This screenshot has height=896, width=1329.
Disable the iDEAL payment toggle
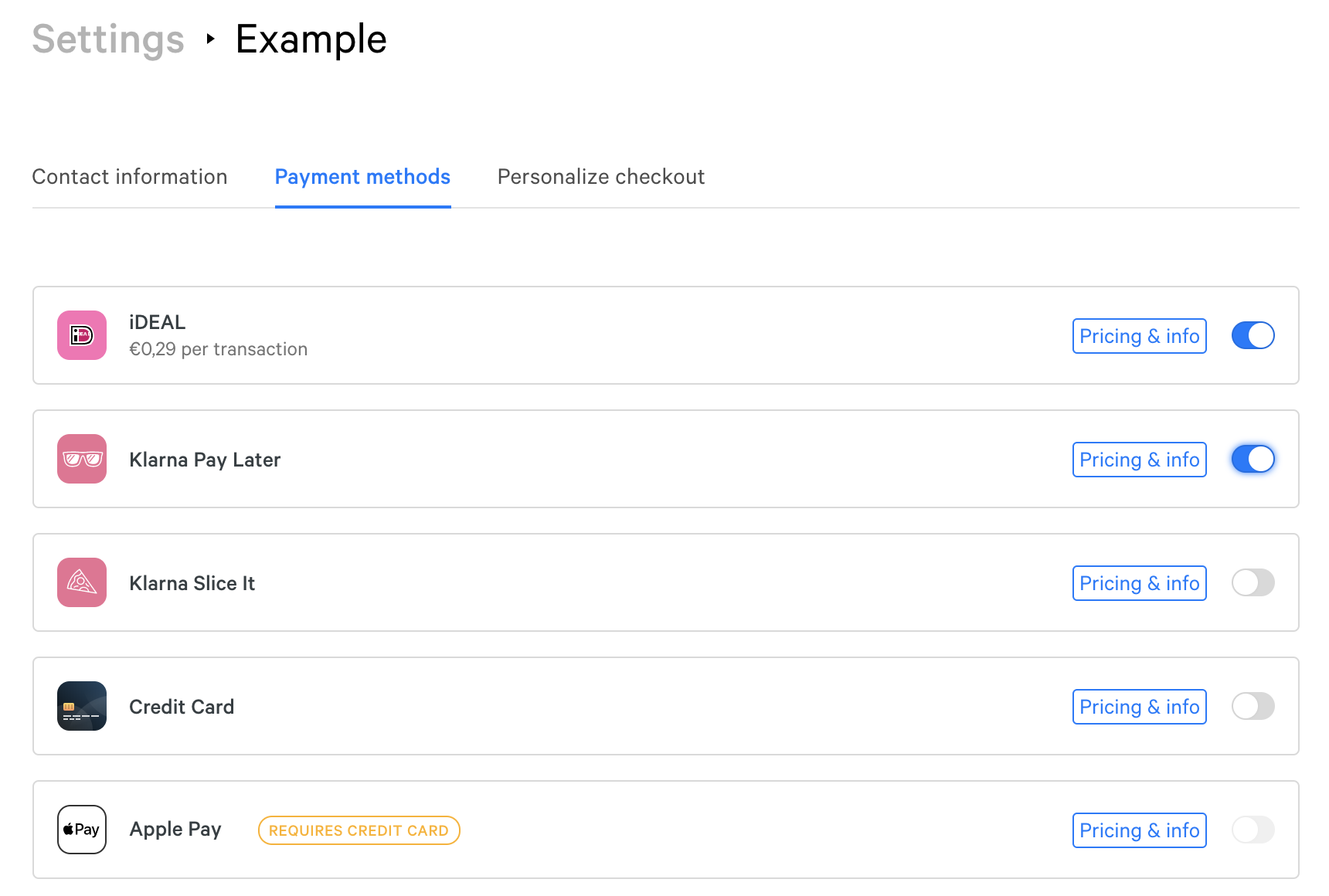coord(1253,335)
